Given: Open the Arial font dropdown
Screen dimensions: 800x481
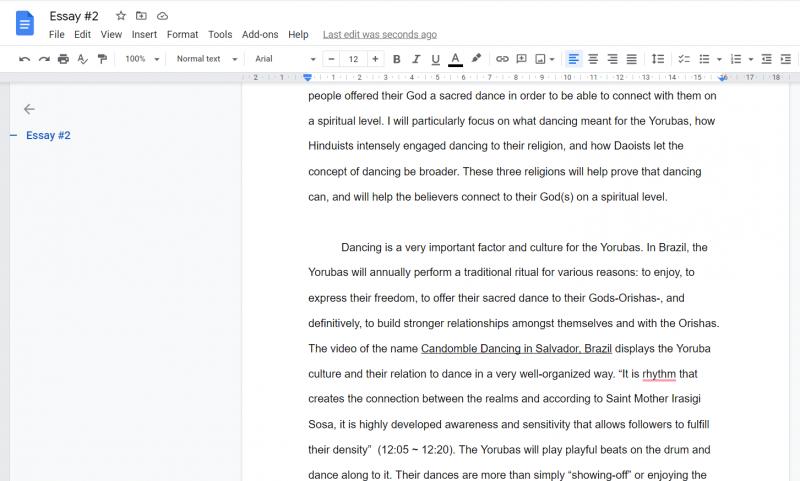Looking at the screenshot, I should [285, 59].
